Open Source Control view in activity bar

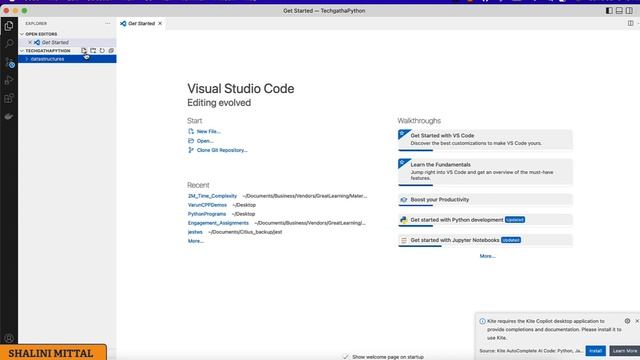click(9, 62)
